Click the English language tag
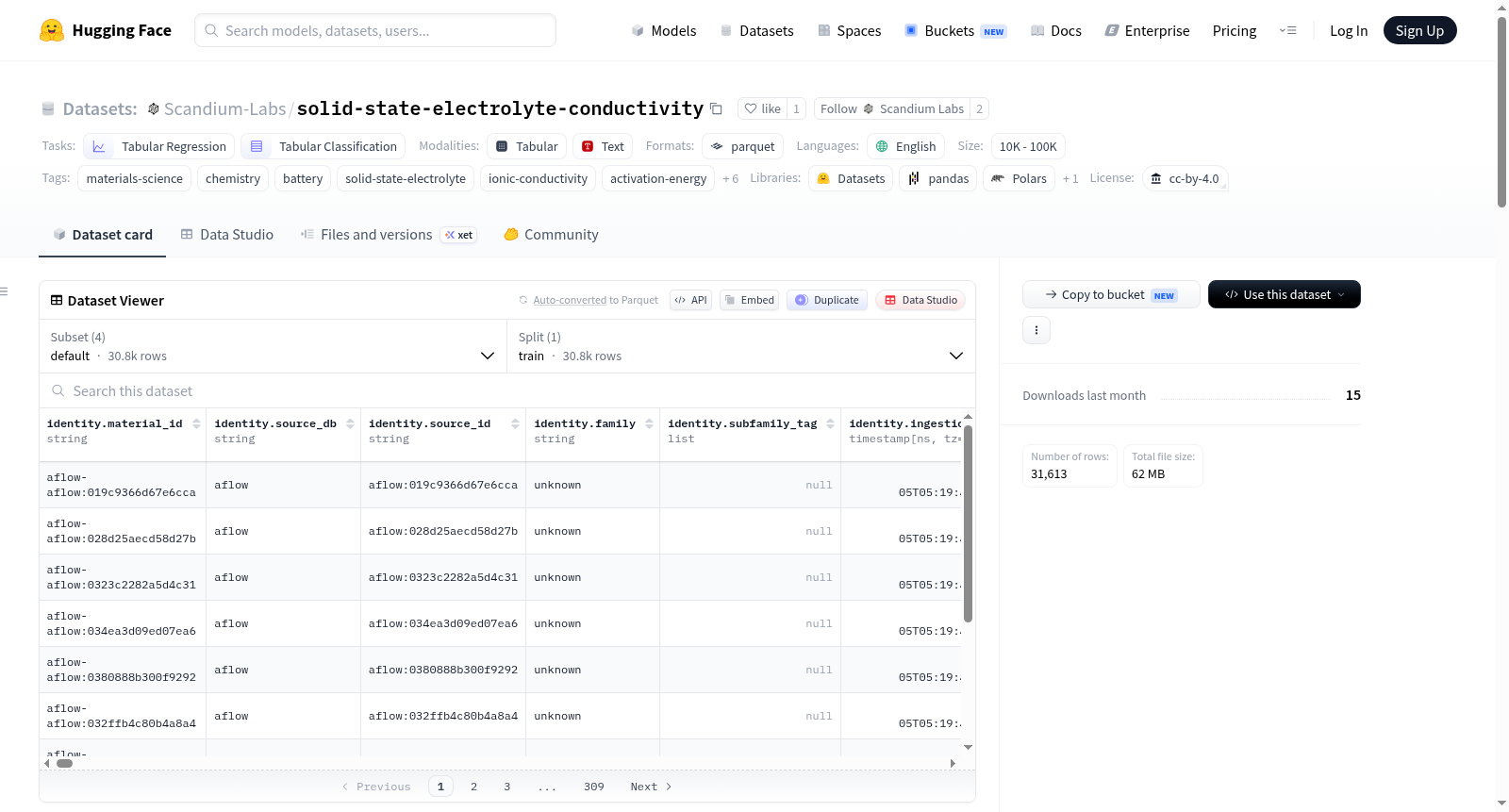The width and height of the screenshot is (1509, 812). 905,146
